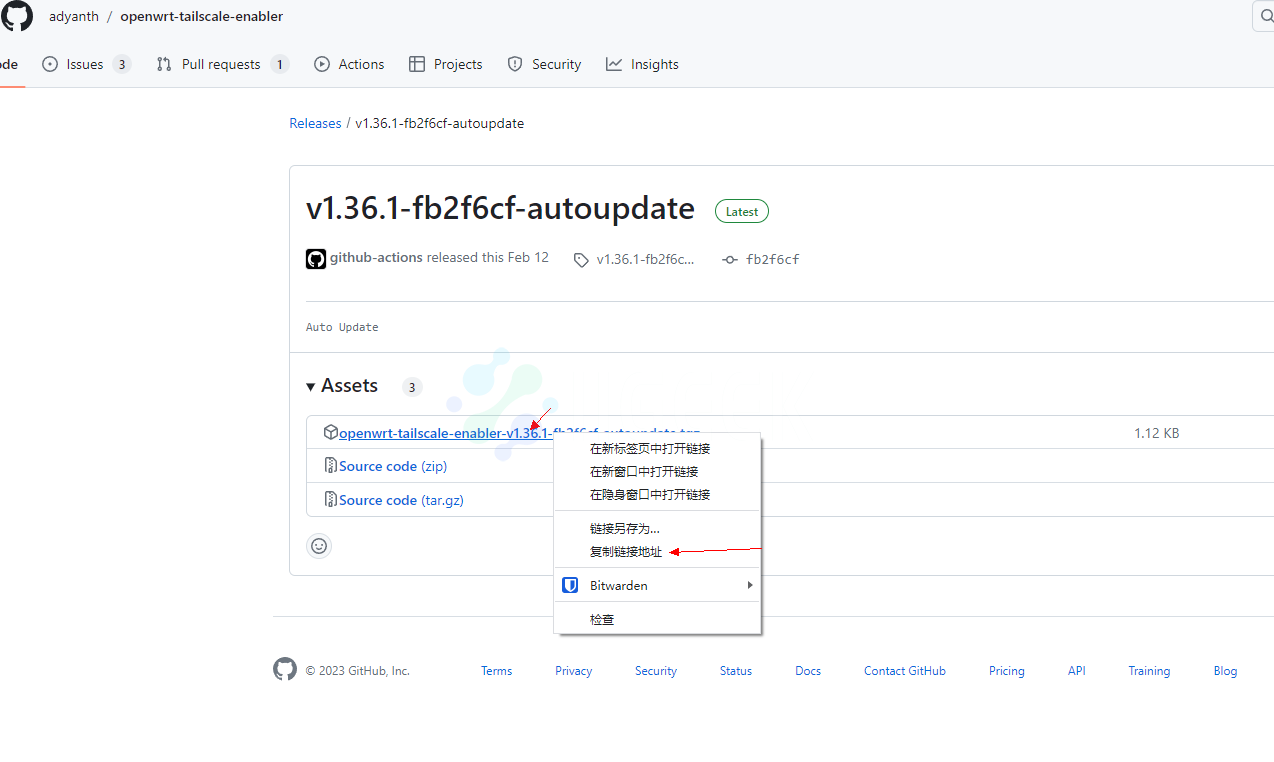Click the Latest release badge
The image size is (1274, 762).
point(741,211)
